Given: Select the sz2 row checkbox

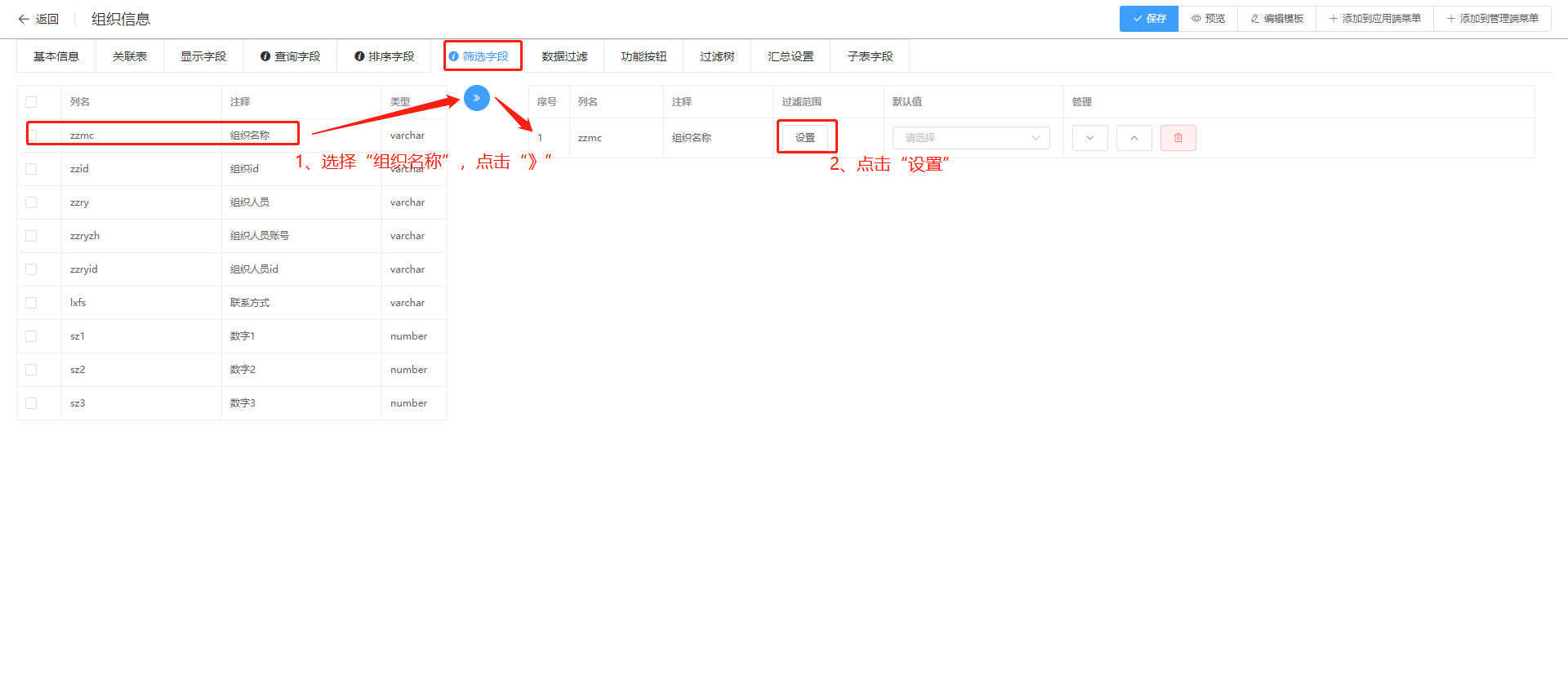Looking at the screenshot, I should (31, 370).
